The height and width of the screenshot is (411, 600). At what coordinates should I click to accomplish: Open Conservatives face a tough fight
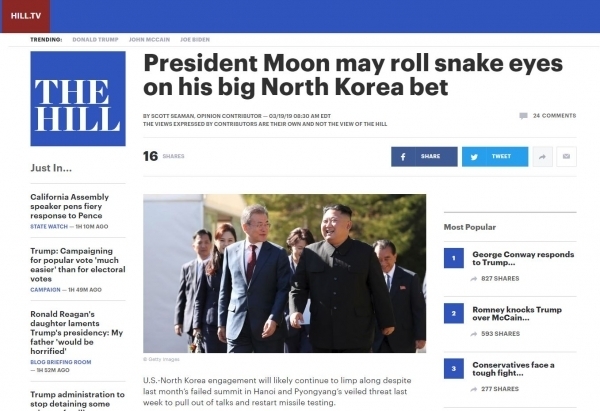(513, 369)
